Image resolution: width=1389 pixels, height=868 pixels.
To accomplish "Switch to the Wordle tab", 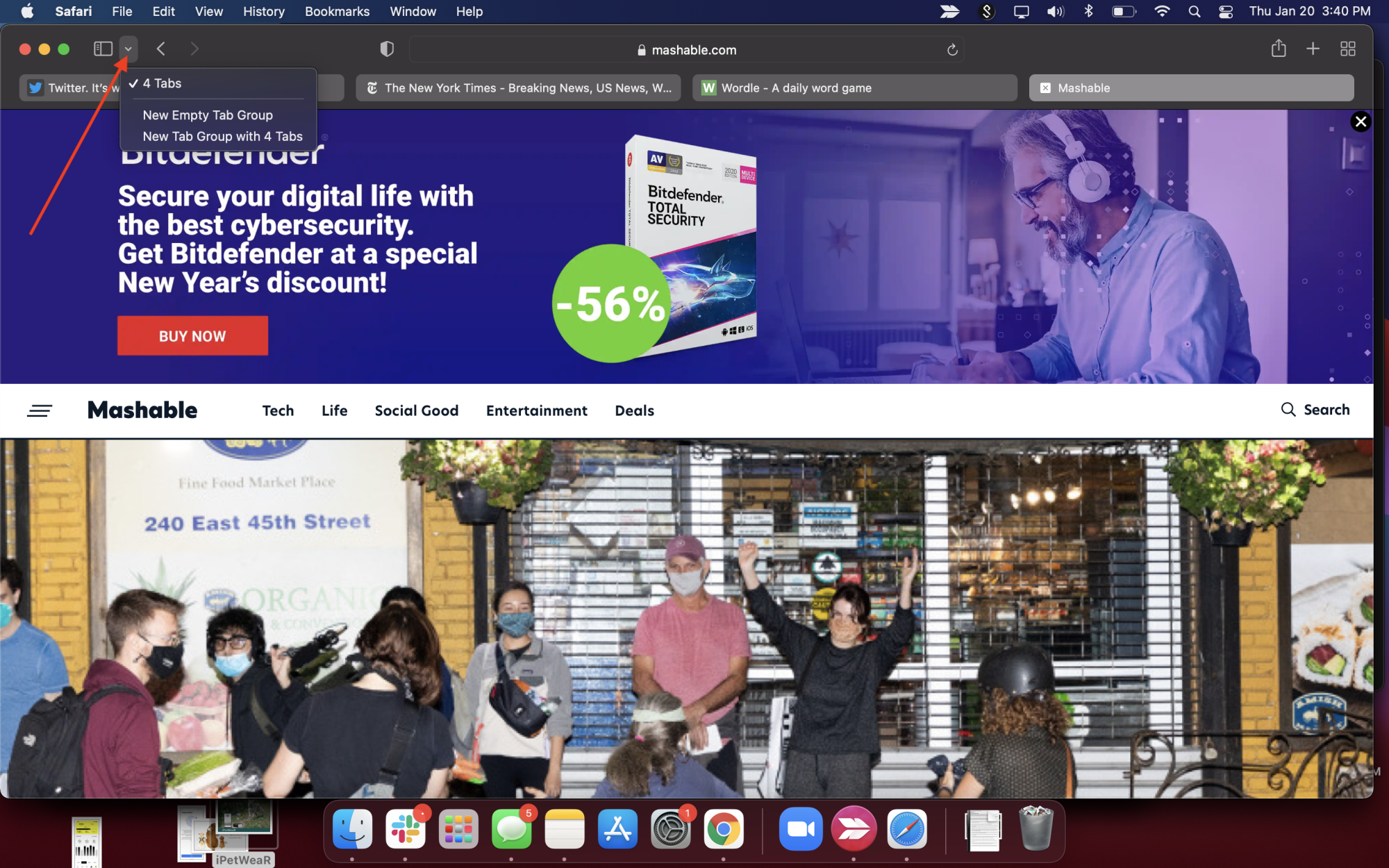I will coord(854,88).
